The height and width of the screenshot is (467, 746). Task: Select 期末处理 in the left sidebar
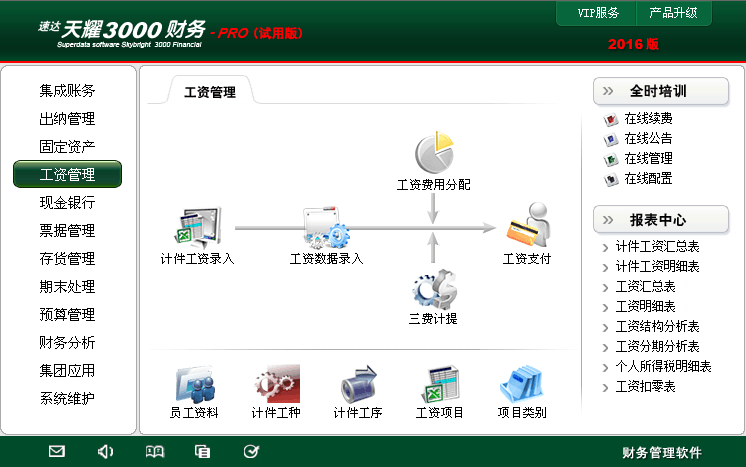[x=67, y=287]
